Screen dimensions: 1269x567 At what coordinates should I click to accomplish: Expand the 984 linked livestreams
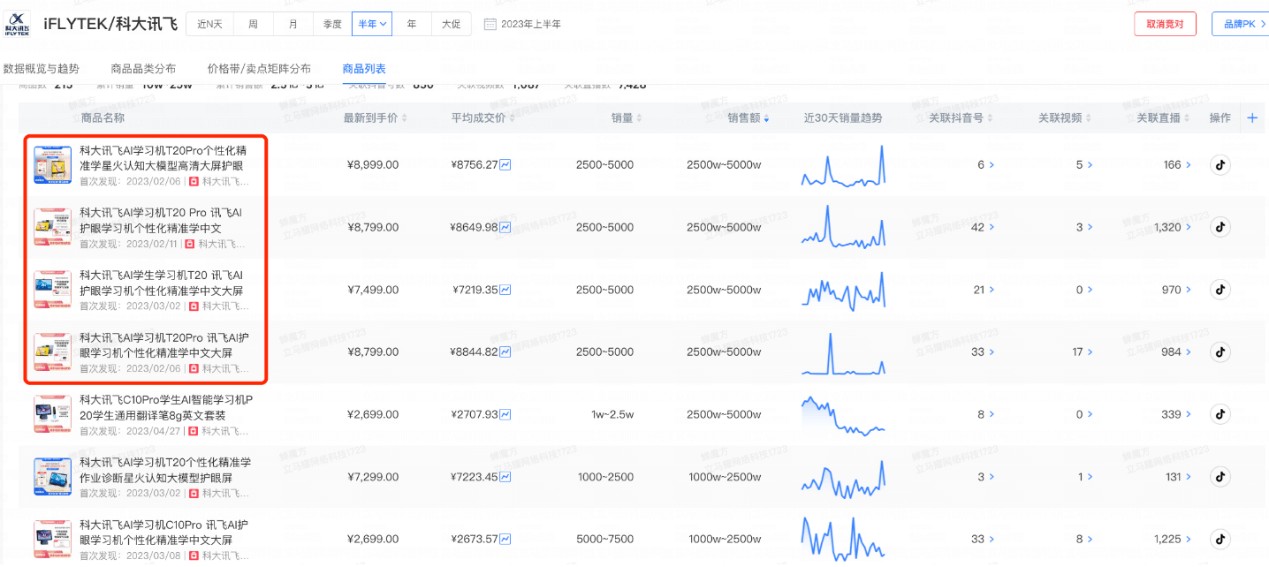(1178, 352)
